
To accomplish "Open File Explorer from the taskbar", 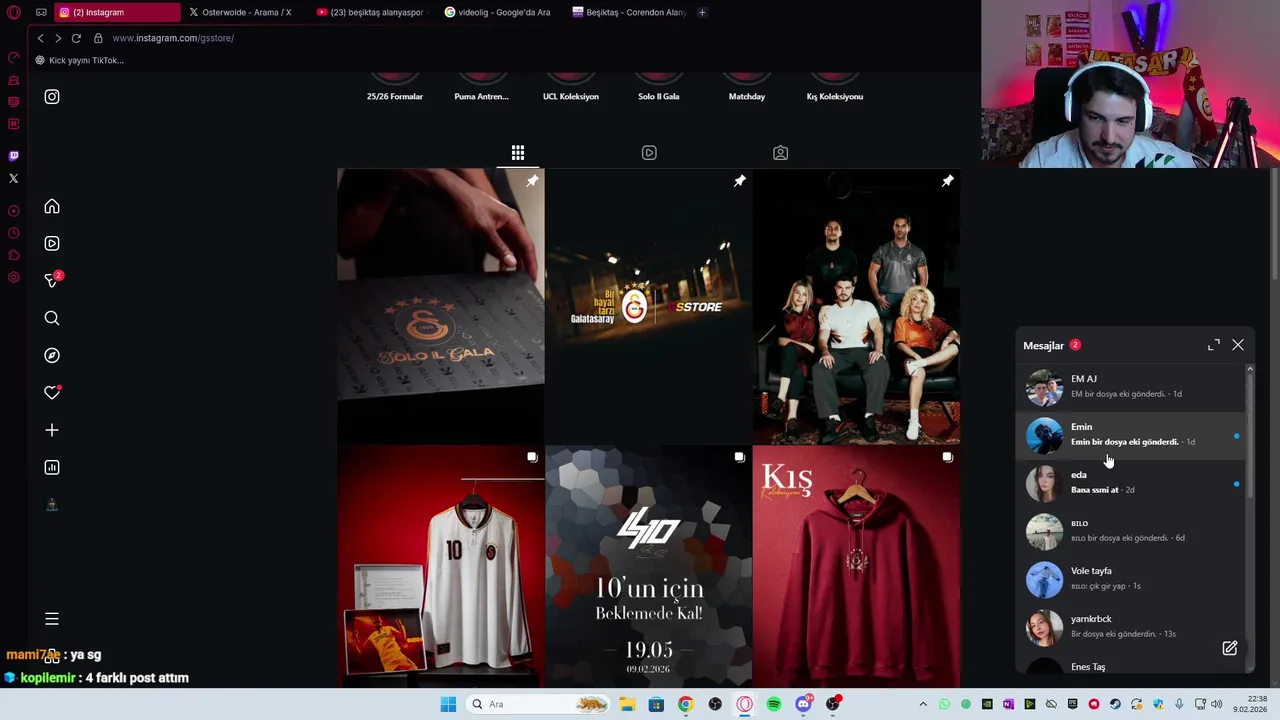I will pyautogui.click(x=627, y=704).
